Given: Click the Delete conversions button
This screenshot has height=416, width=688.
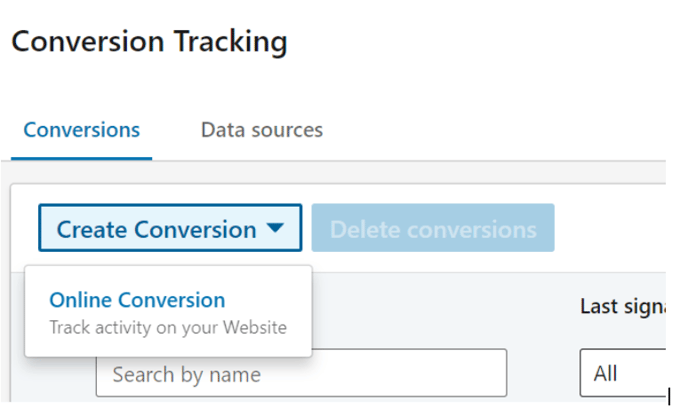Looking at the screenshot, I should point(433,228).
